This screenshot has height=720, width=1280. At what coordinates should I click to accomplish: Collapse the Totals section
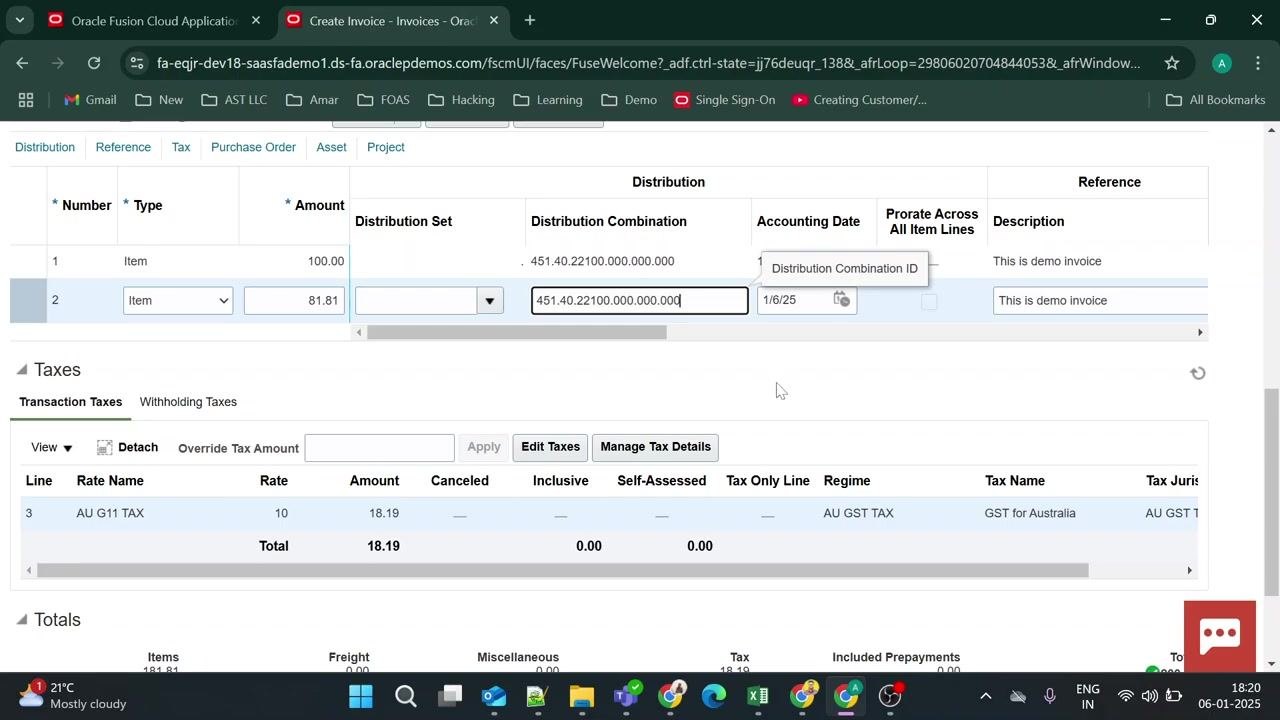22,620
